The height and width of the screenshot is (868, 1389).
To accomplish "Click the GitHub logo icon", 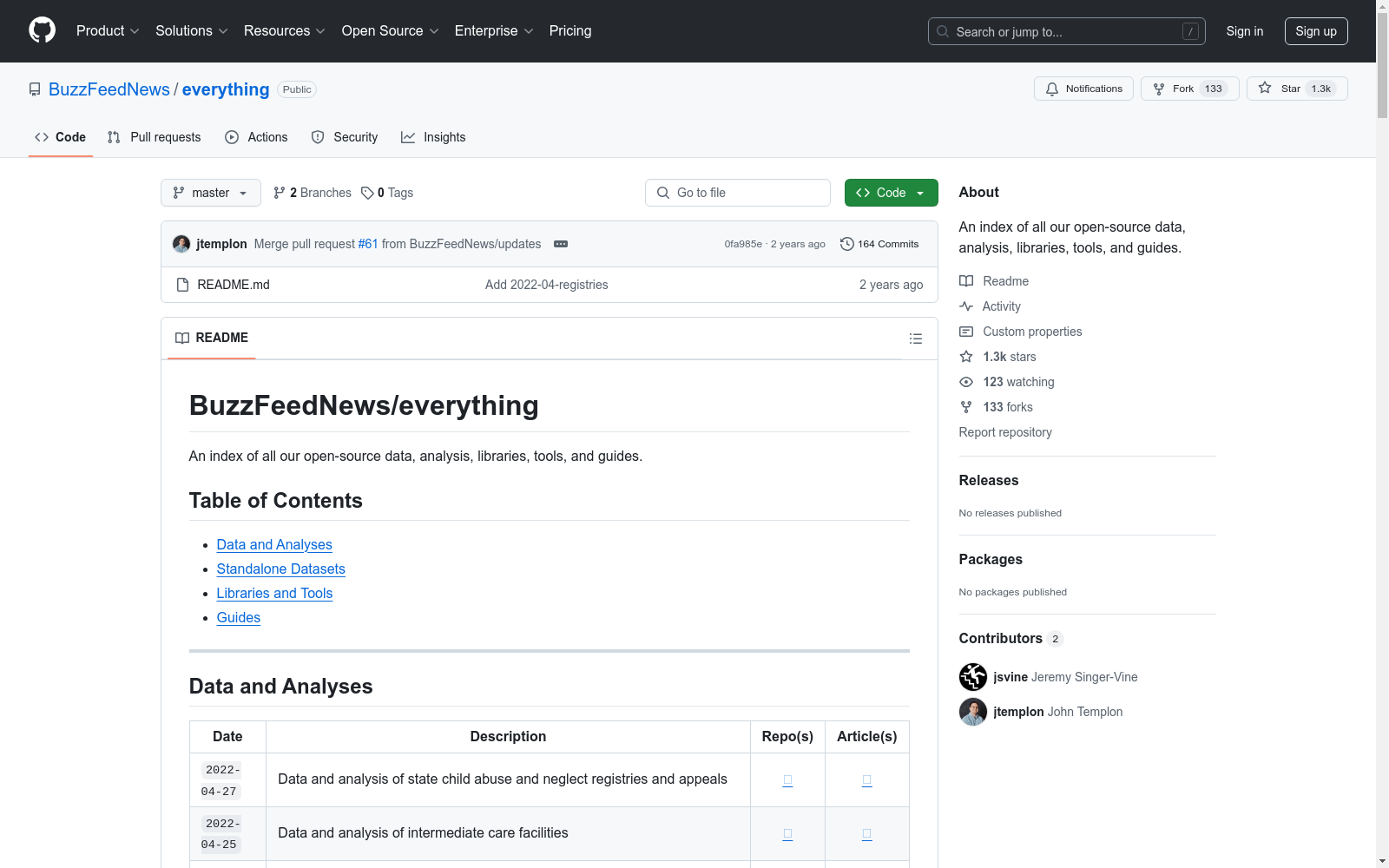I will [x=42, y=30].
